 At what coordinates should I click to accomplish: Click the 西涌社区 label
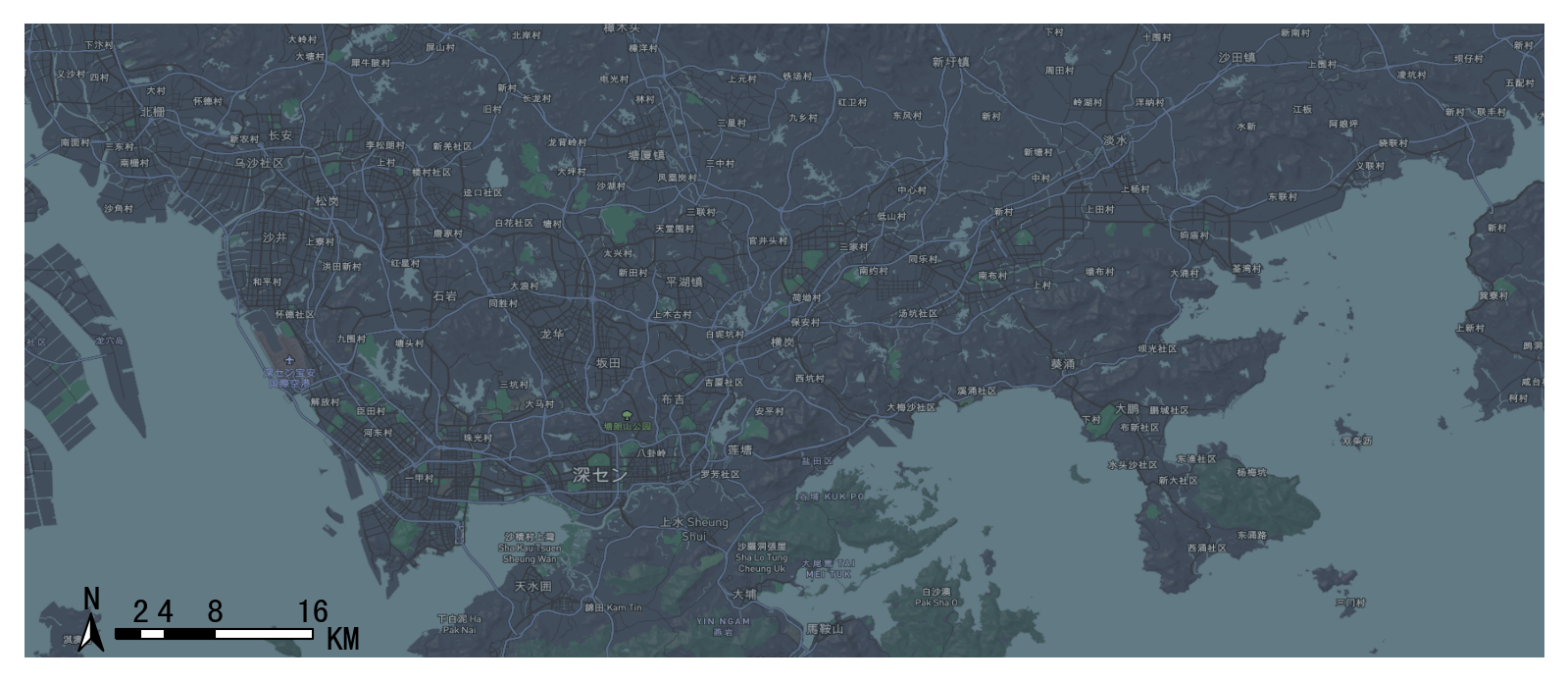pyautogui.click(x=1206, y=548)
